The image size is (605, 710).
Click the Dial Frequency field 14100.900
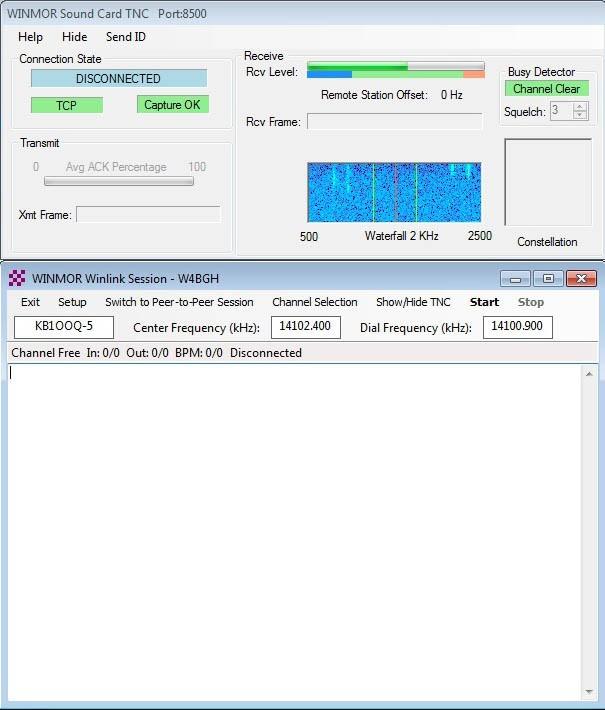[518, 327]
